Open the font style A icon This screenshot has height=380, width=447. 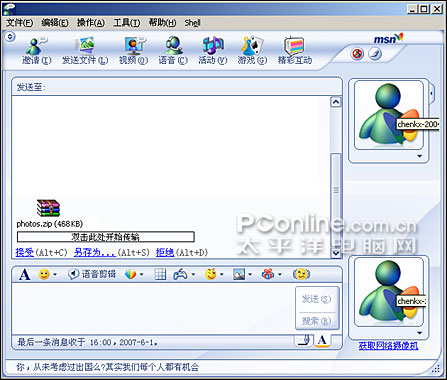tap(24, 275)
